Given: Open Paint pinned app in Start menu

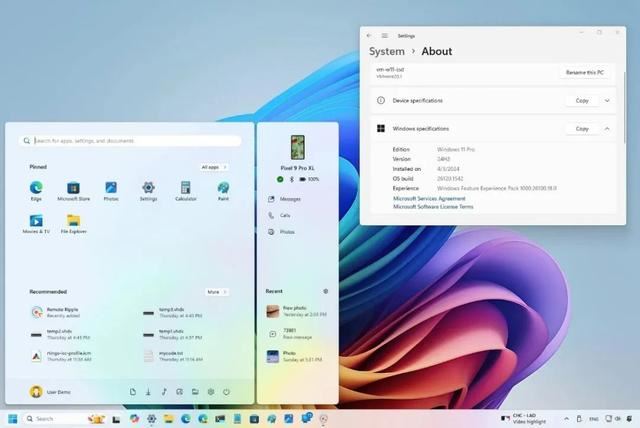Looking at the screenshot, I should (223, 191).
